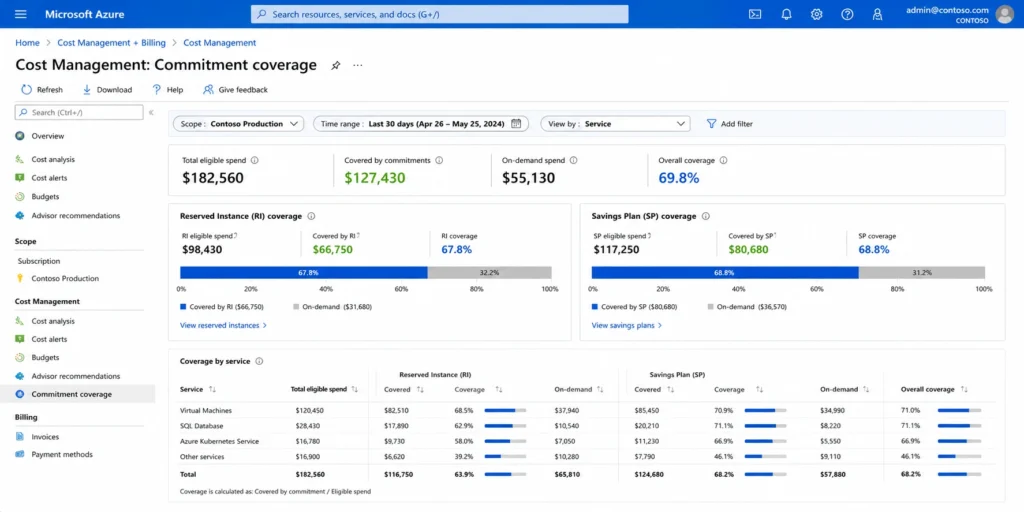Sort by Reserved Instance Covered column
This screenshot has width=1024, height=512.
point(421,389)
